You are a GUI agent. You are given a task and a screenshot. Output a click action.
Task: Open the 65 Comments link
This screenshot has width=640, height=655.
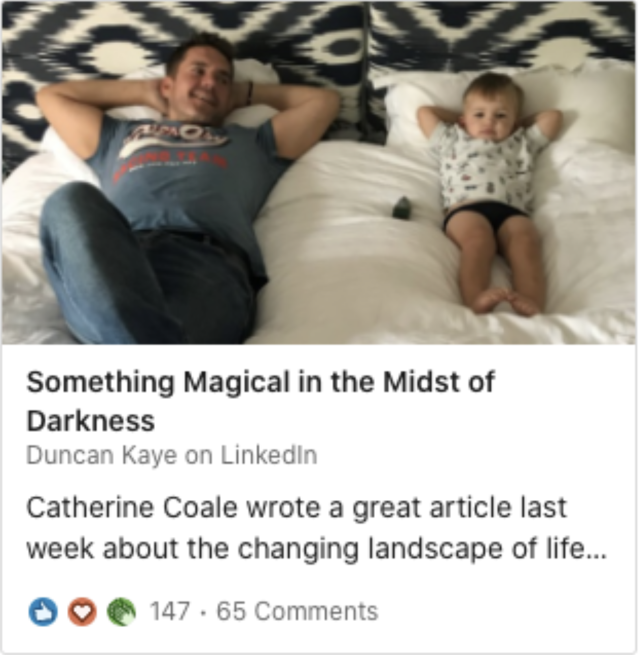pos(297,611)
